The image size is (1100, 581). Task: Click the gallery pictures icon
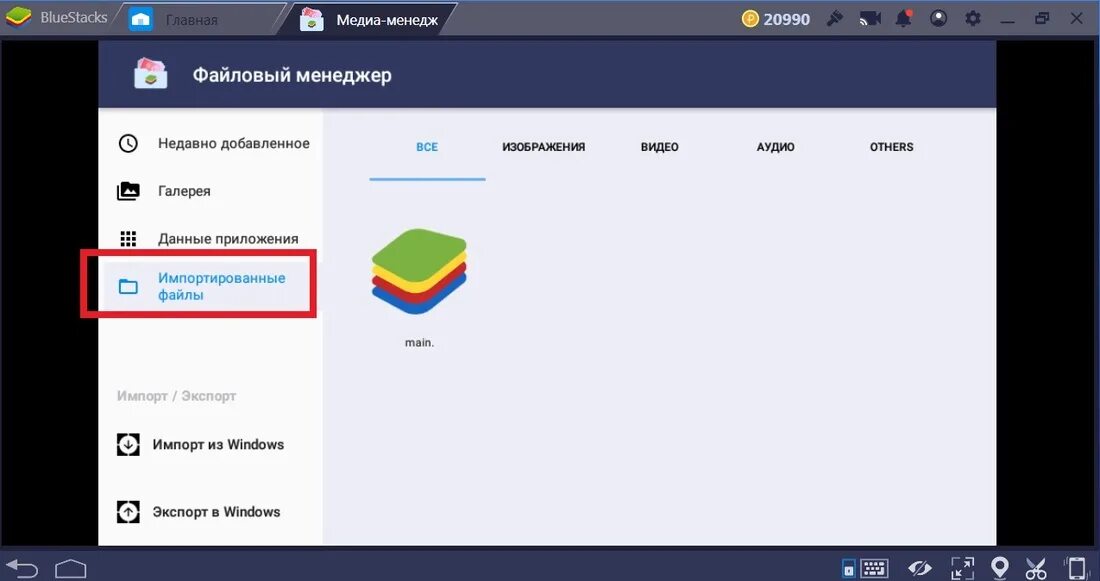[128, 191]
